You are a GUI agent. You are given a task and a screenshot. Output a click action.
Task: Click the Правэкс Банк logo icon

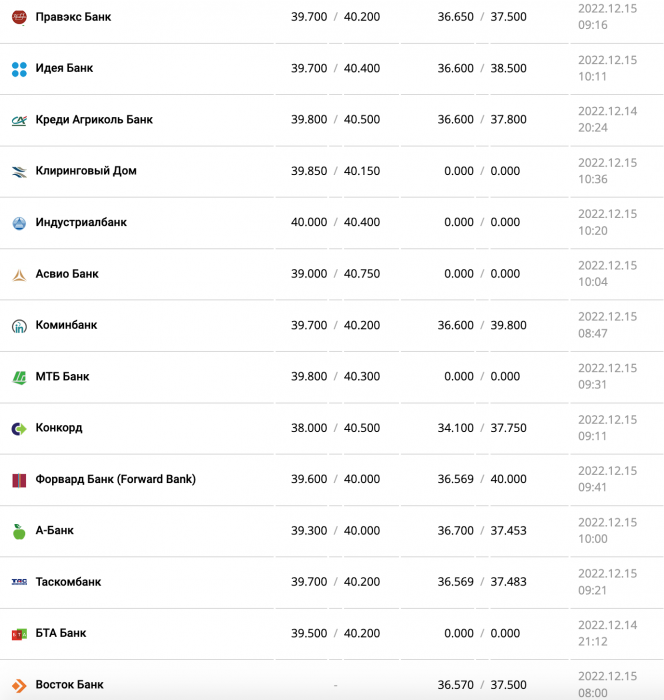[19, 17]
